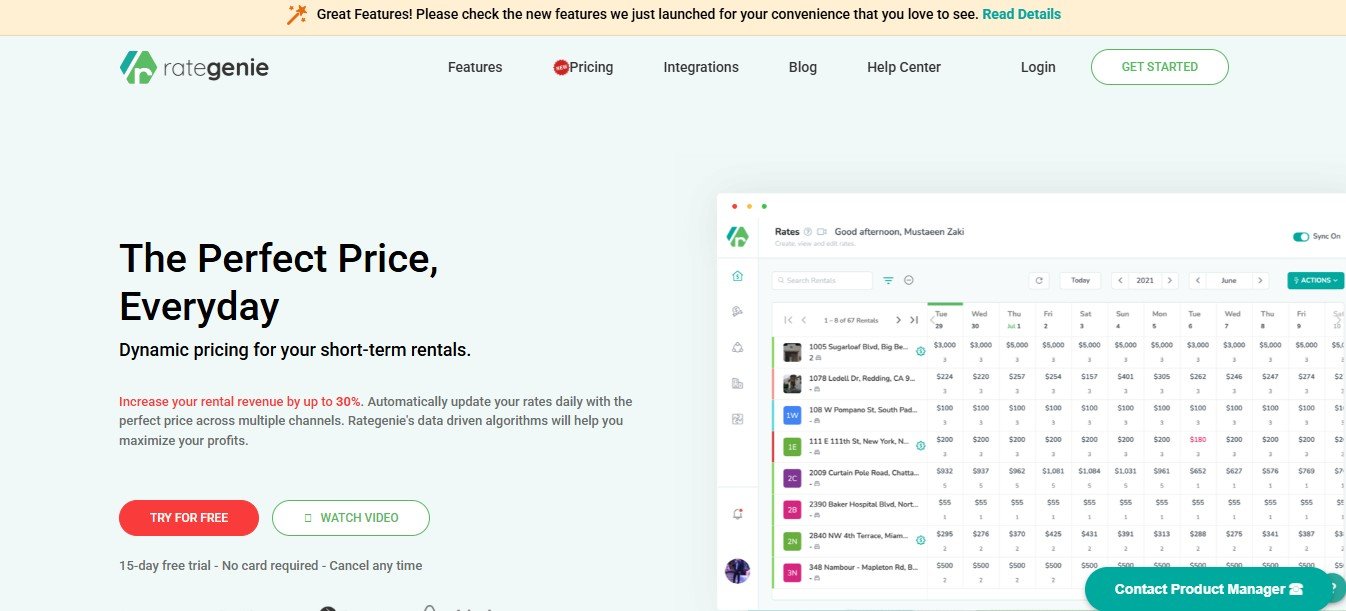Go to next year after 2021

pos(1170,281)
